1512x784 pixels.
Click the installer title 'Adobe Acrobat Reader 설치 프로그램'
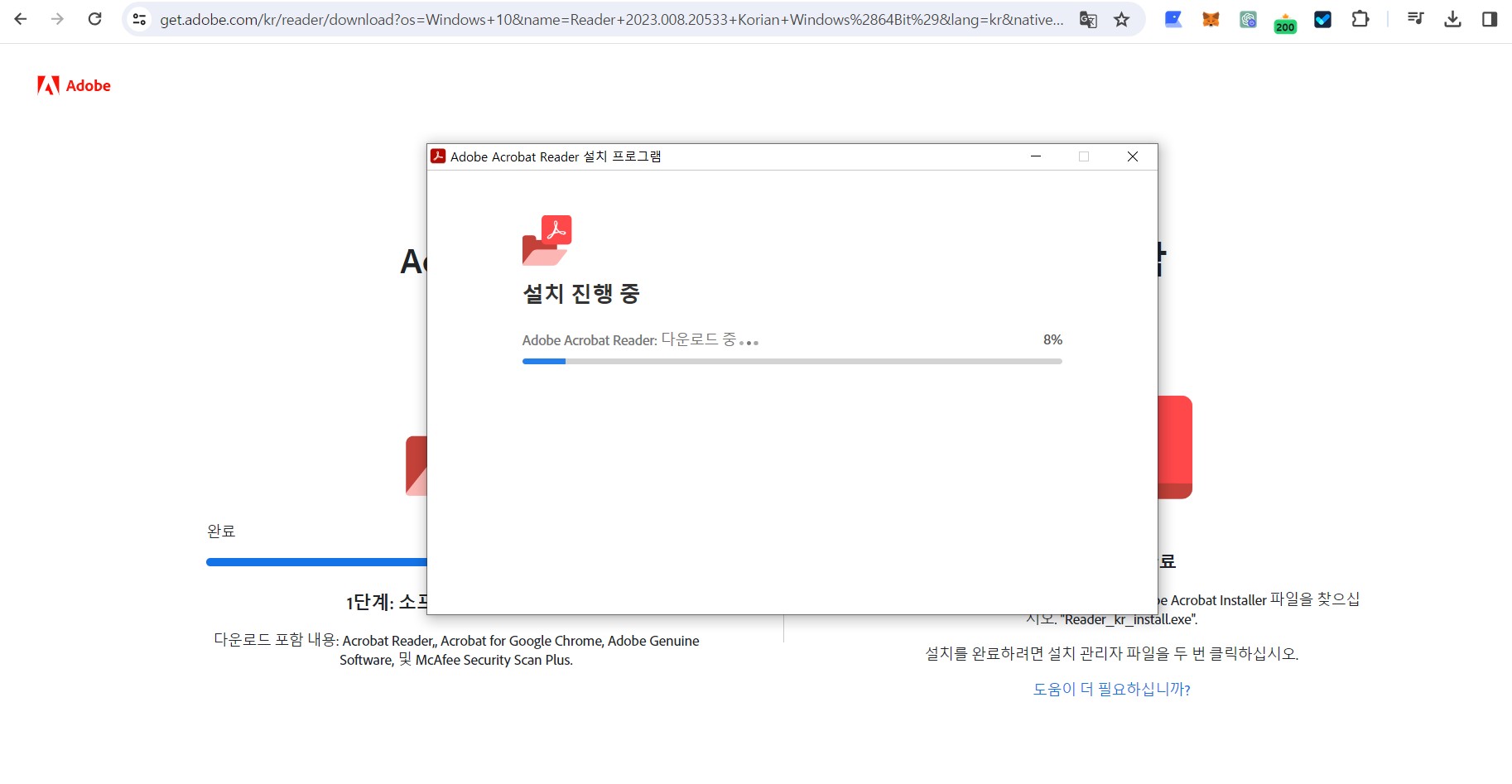(556, 156)
